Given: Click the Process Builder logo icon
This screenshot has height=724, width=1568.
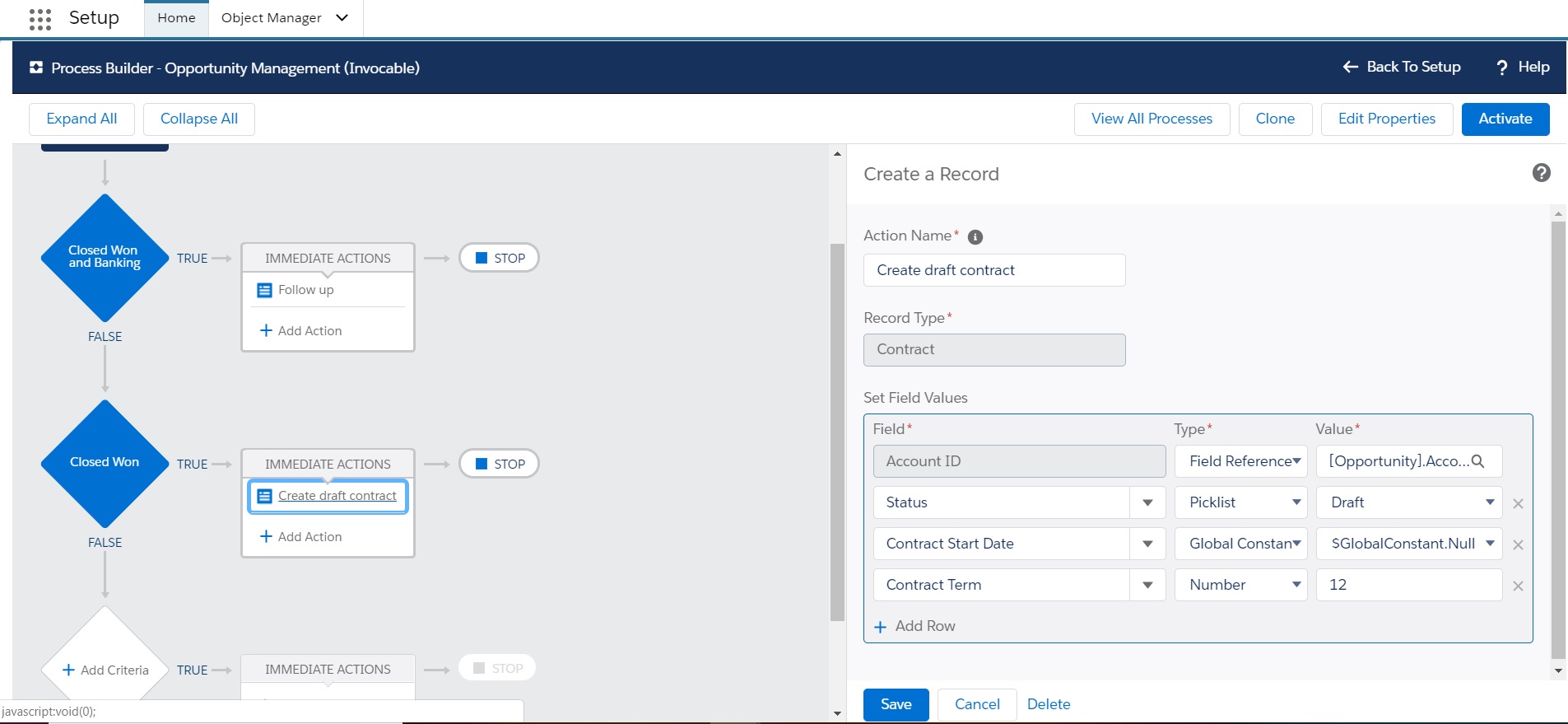Looking at the screenshot, I should pyautogui.click(x=36, y=68).
